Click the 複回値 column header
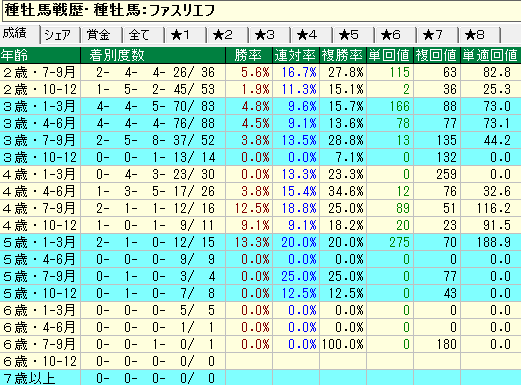Screen dimensions: 521x385 (x=437, y=55)
